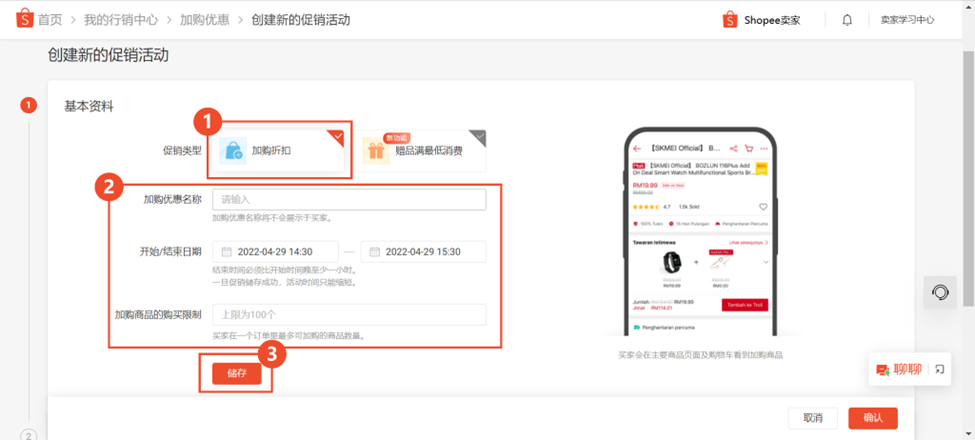The width and height of the screenshot is (975, 440).
Task: Open the headset customer support icon
Action: click(940, 292)
